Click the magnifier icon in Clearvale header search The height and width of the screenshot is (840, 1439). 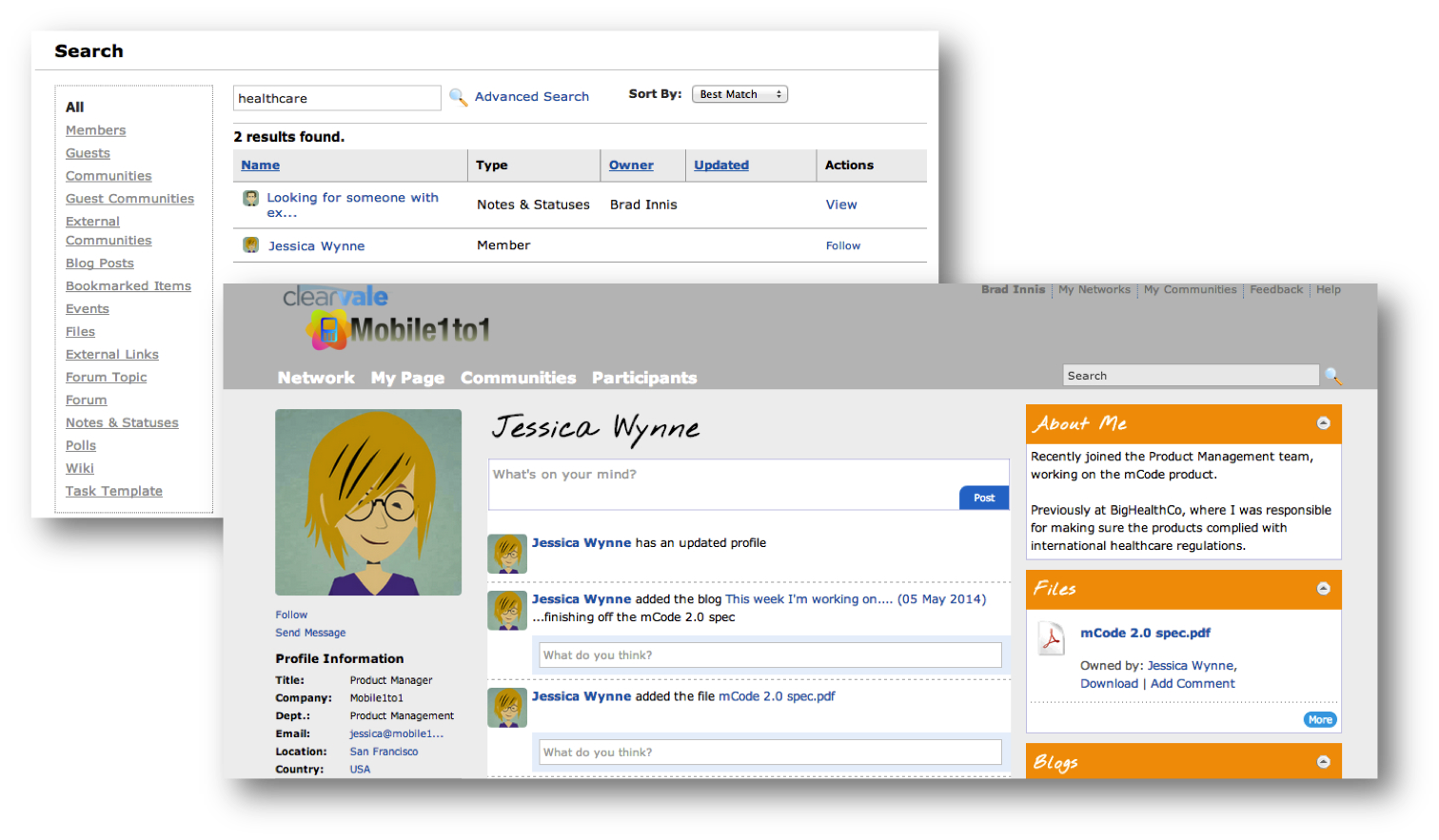click(1333, 376)
